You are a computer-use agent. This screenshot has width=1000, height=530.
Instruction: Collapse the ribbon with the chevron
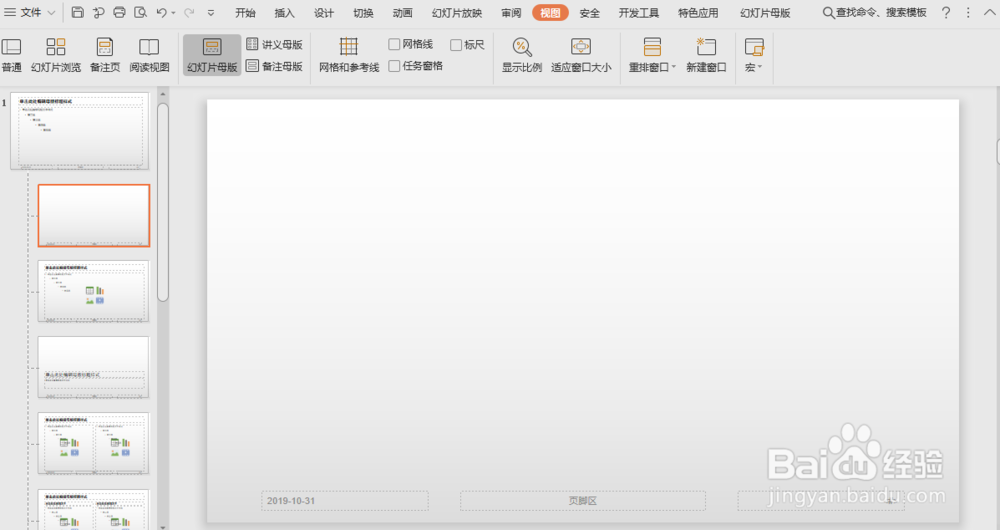click(x=989, y=13)
